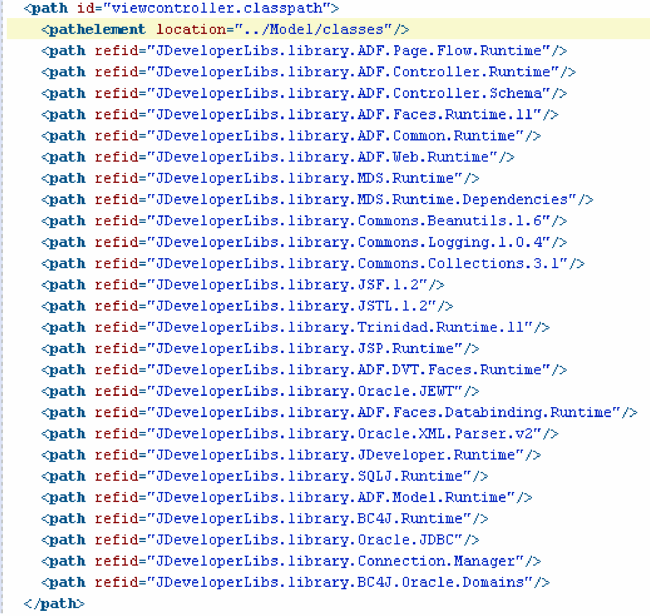Select the pathelement location ../Model/classes line

pos(225,29)
